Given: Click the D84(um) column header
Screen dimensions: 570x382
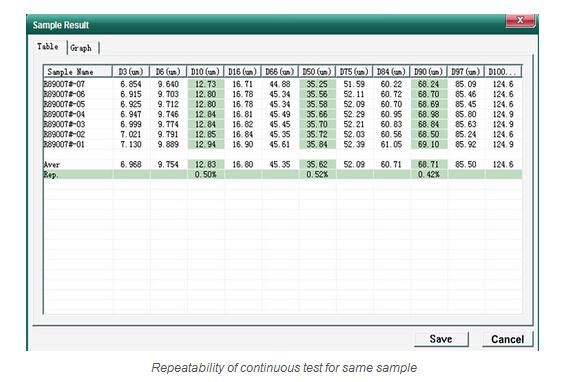Looking at the screenshot, I should coord(391,71).
